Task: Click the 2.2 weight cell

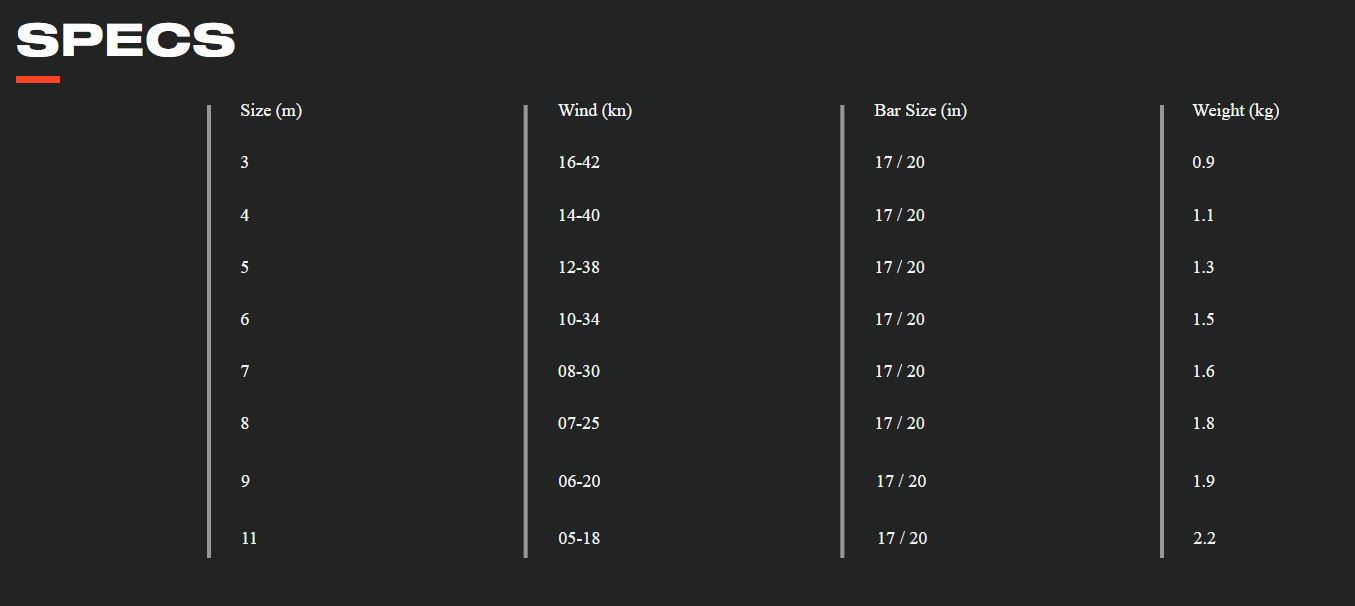Action: point(1204,539)
